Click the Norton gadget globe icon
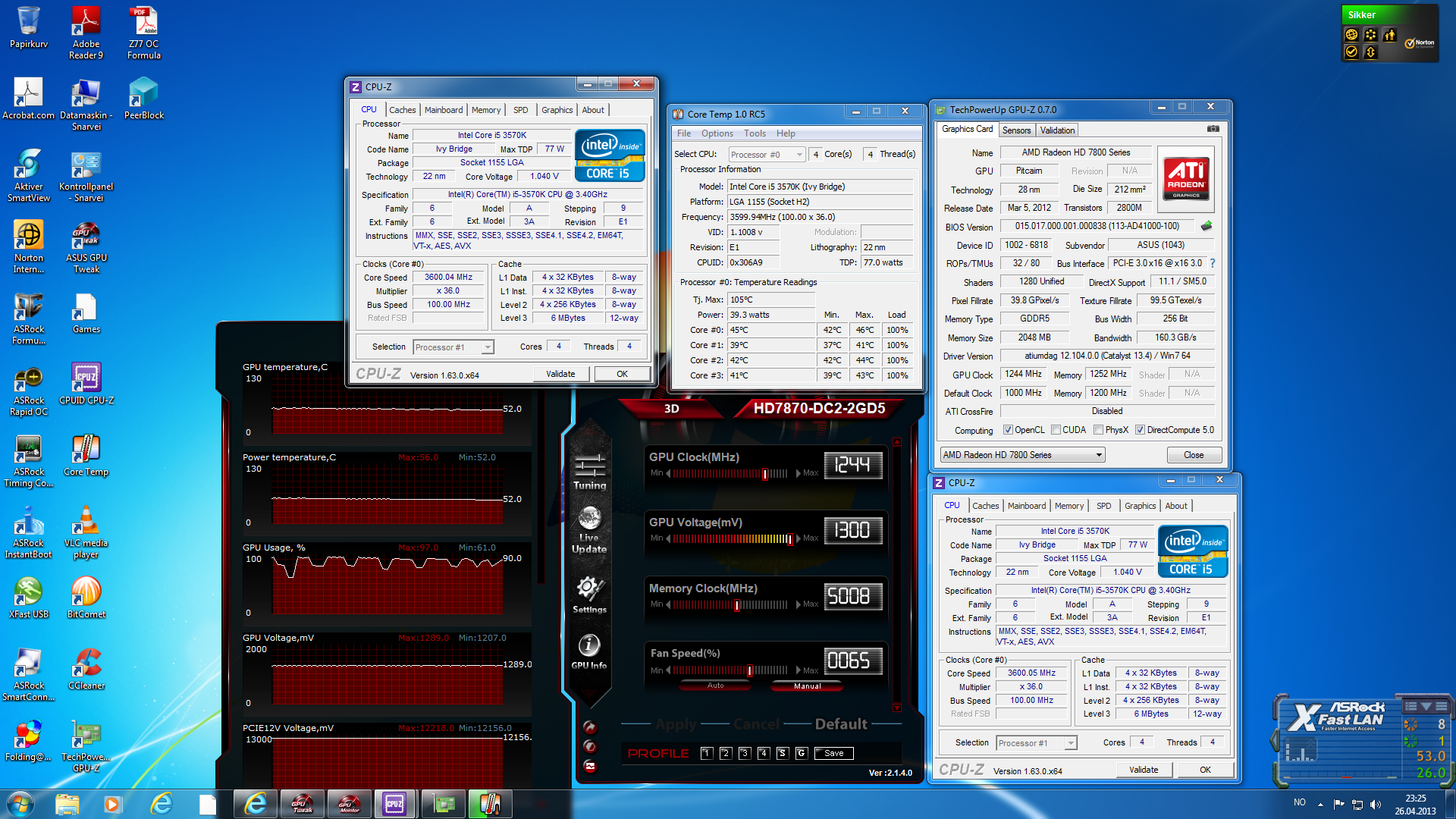The height and width of the screenshot is (819, 1456). point(1351,34)
